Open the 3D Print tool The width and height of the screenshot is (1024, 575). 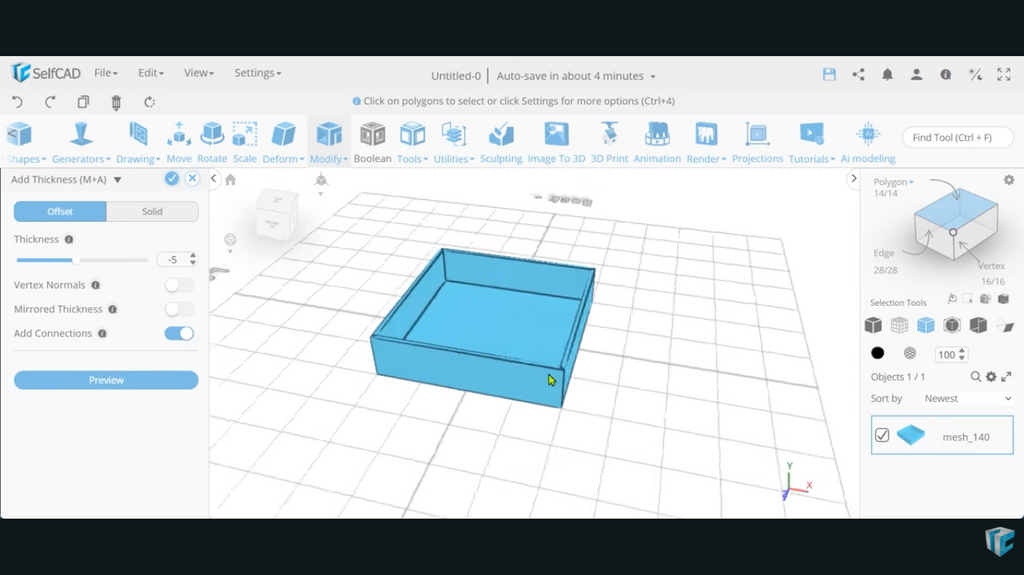609,142
